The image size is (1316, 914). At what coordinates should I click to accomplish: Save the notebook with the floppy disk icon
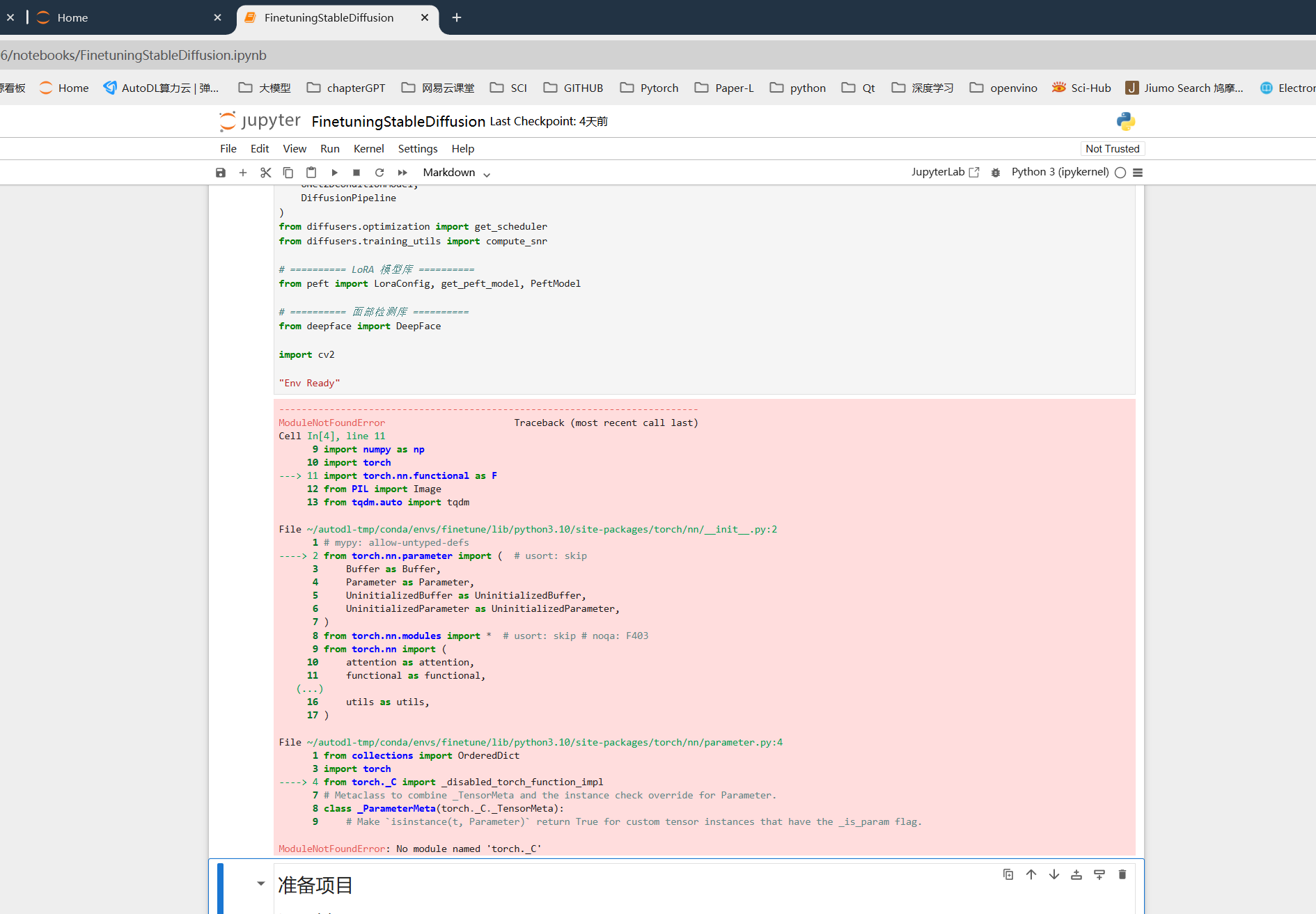pos(221,173)
